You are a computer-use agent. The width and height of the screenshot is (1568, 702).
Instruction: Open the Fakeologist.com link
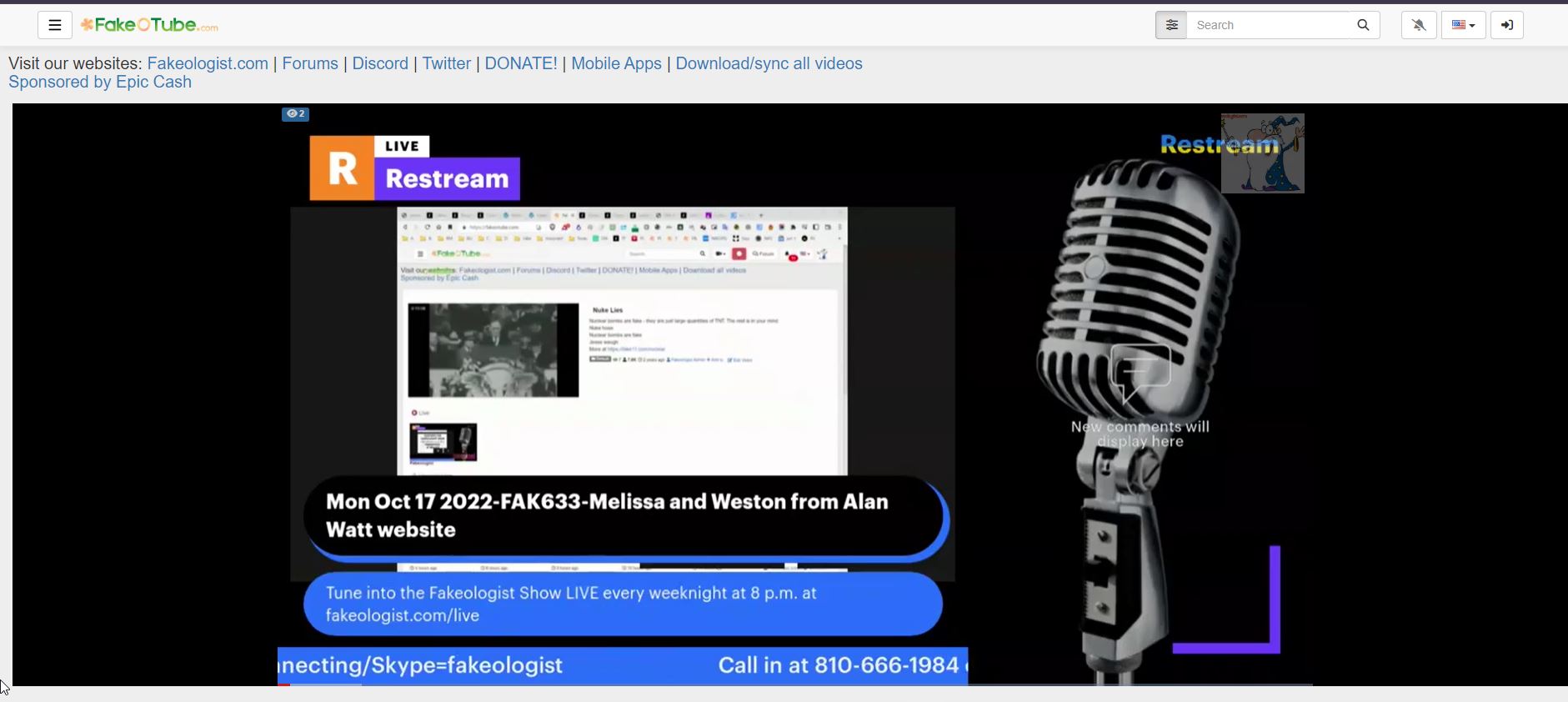point(208,63)
